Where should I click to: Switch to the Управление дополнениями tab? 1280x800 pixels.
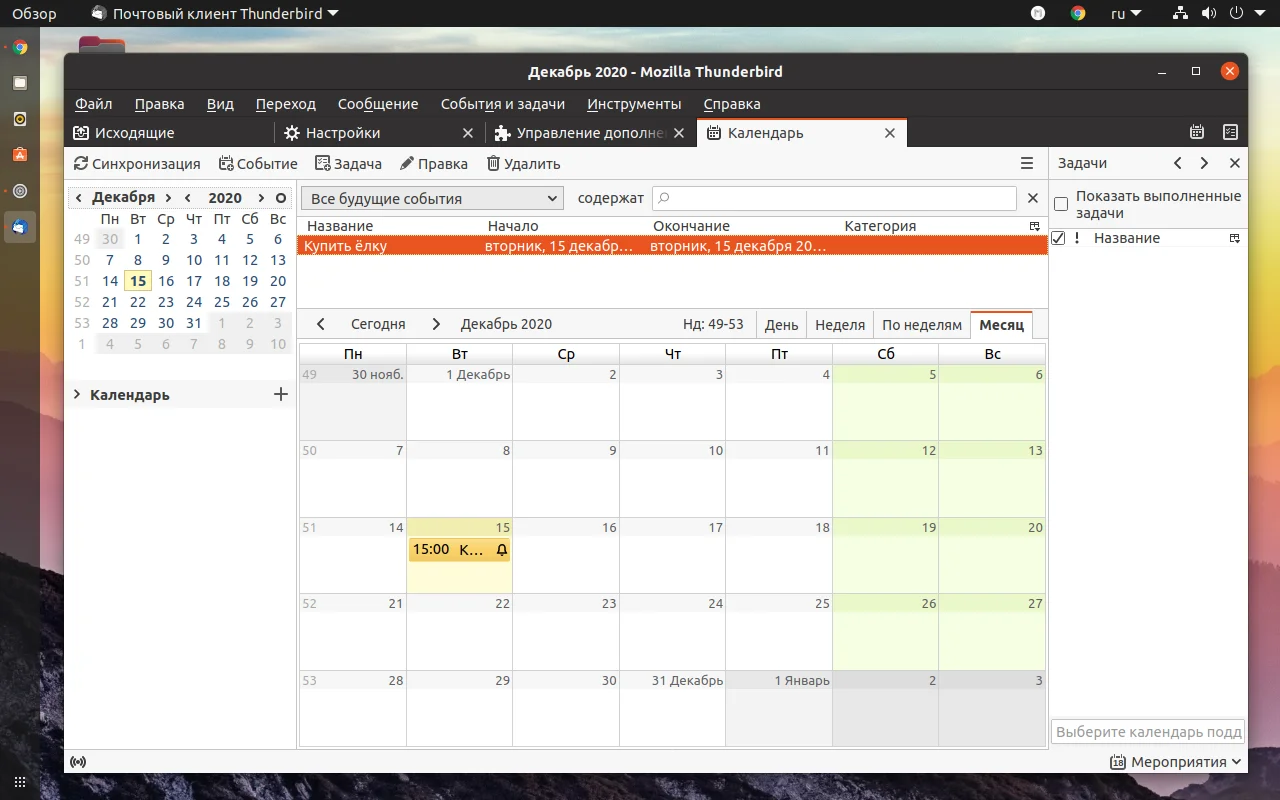coord(591,132)
